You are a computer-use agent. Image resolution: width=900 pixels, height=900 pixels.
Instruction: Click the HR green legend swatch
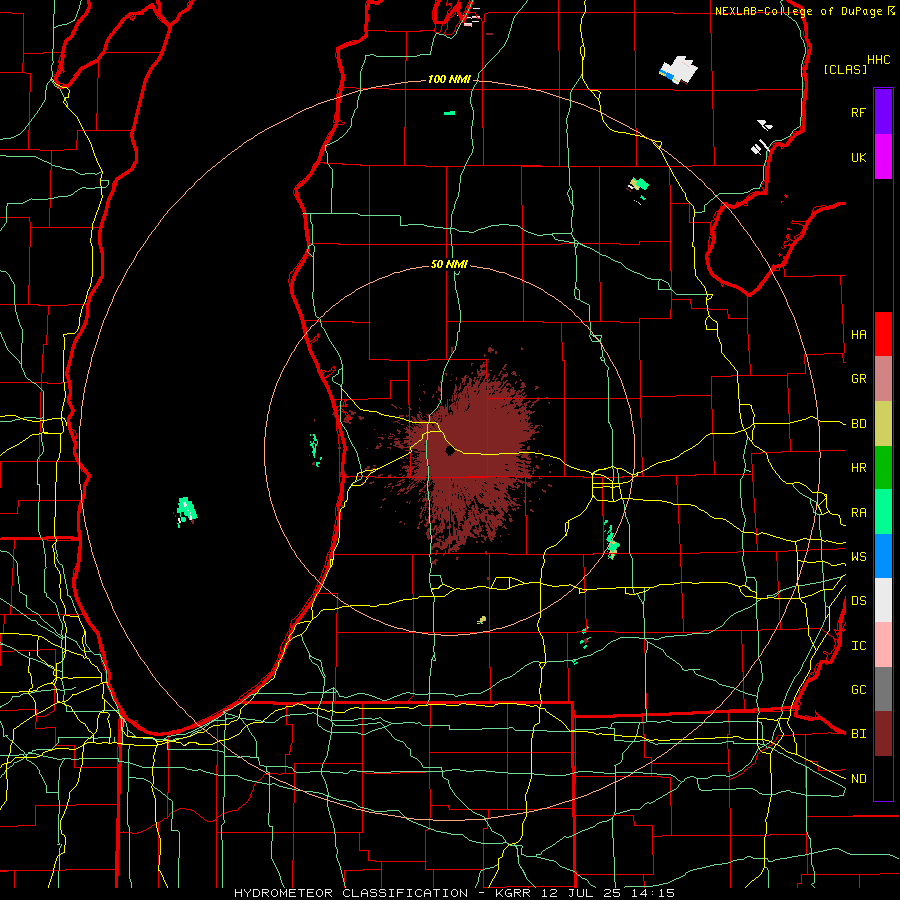[883, 468]
